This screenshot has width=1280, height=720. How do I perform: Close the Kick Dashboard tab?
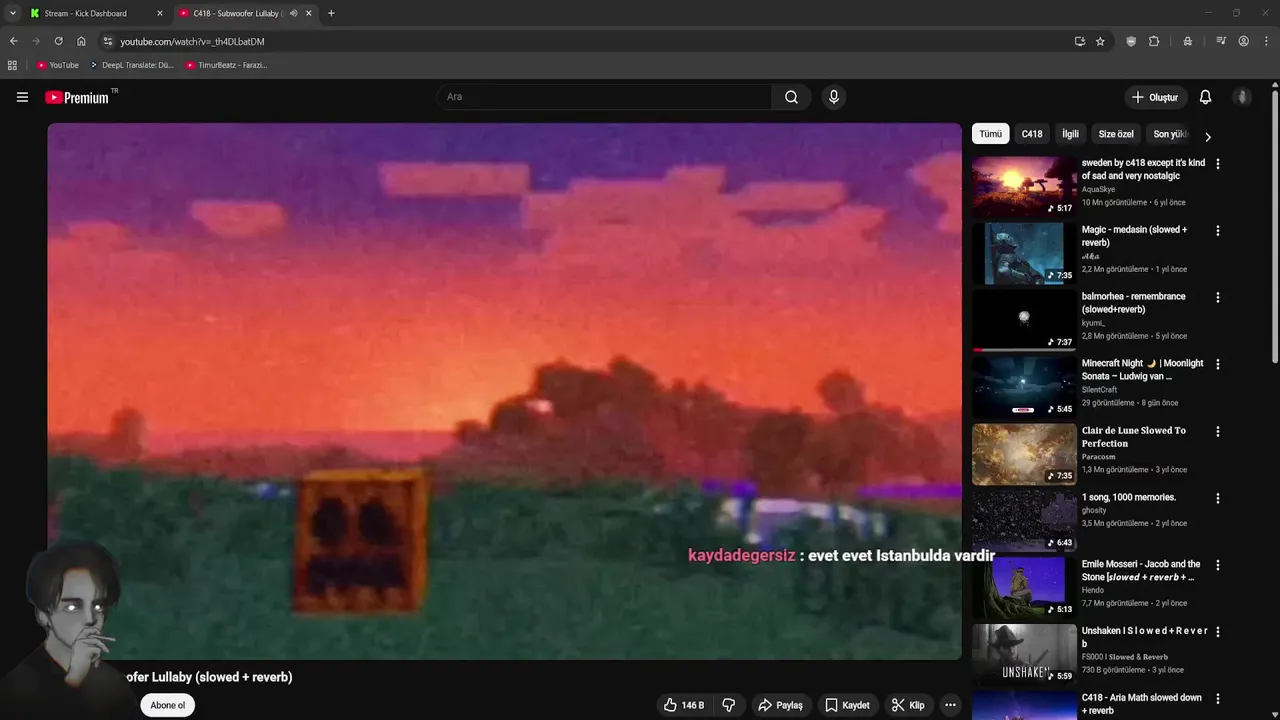[x=159, y=13]
